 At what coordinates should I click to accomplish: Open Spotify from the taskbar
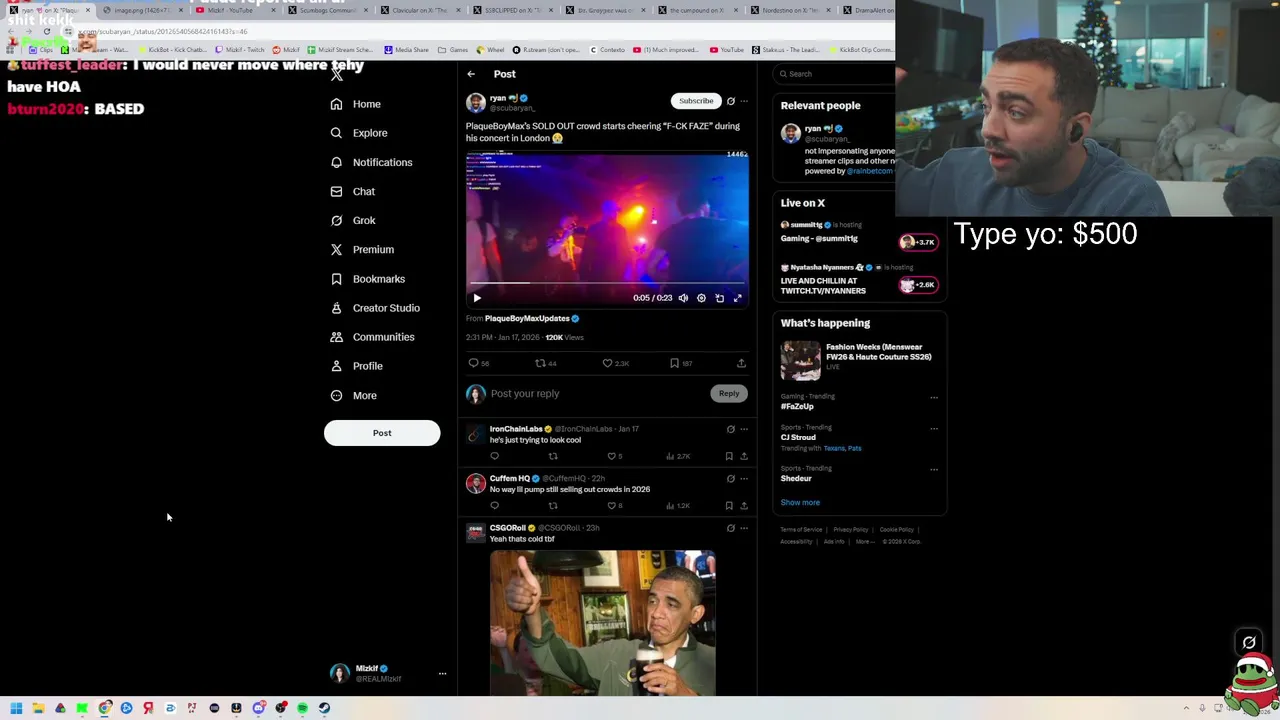click(x=302, y=708)
